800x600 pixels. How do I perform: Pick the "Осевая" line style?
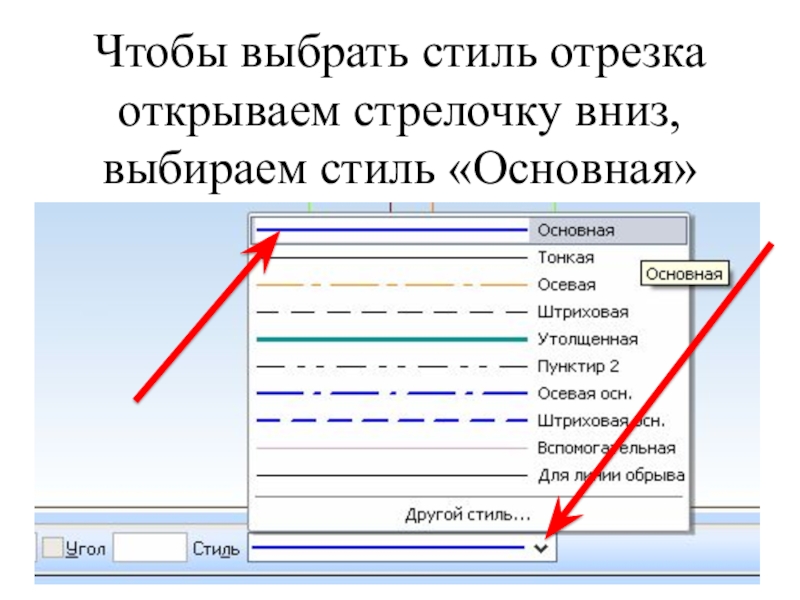(469, 285)
